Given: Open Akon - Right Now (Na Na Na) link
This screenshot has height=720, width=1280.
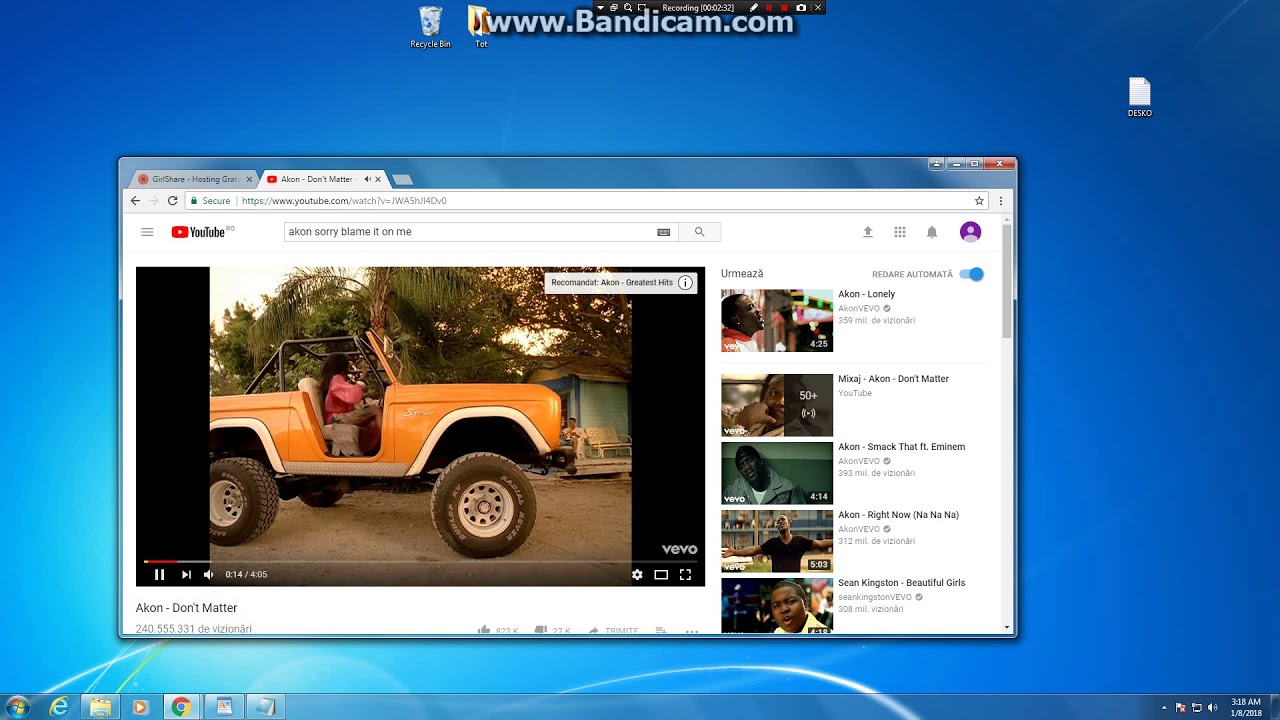Looking at the screenshot, I should pos(898,515).
